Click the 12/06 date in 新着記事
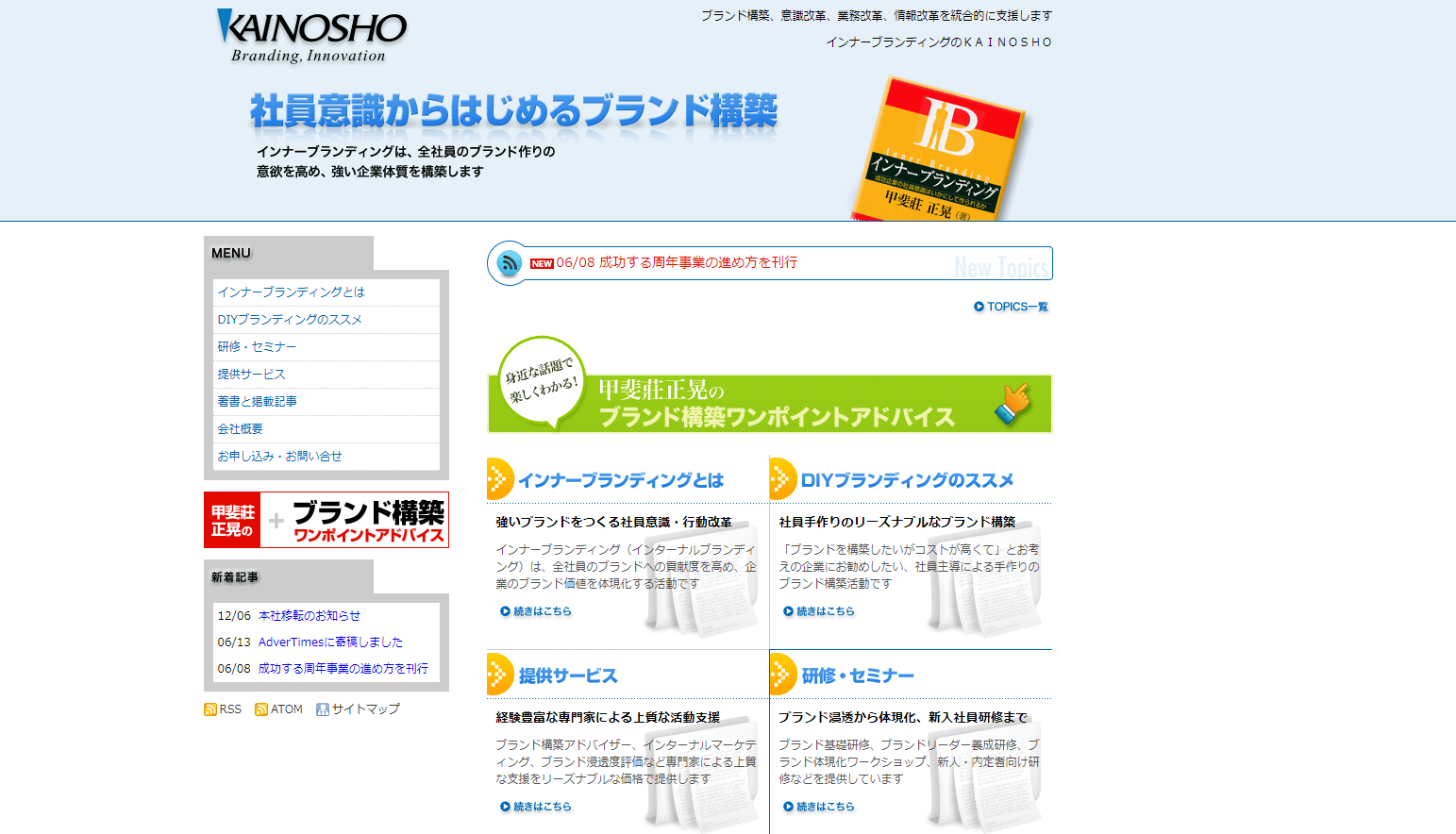 (x=234, y=616)
